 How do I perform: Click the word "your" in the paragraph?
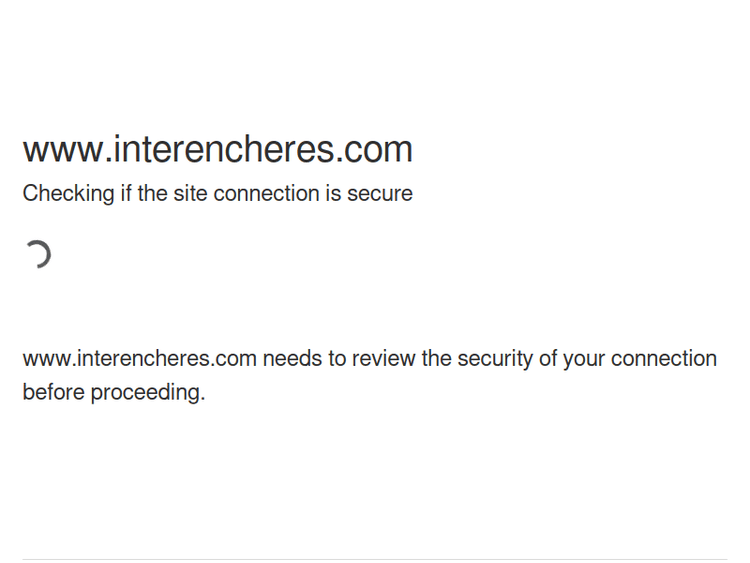pyautogui.click(x=584, y=358)
